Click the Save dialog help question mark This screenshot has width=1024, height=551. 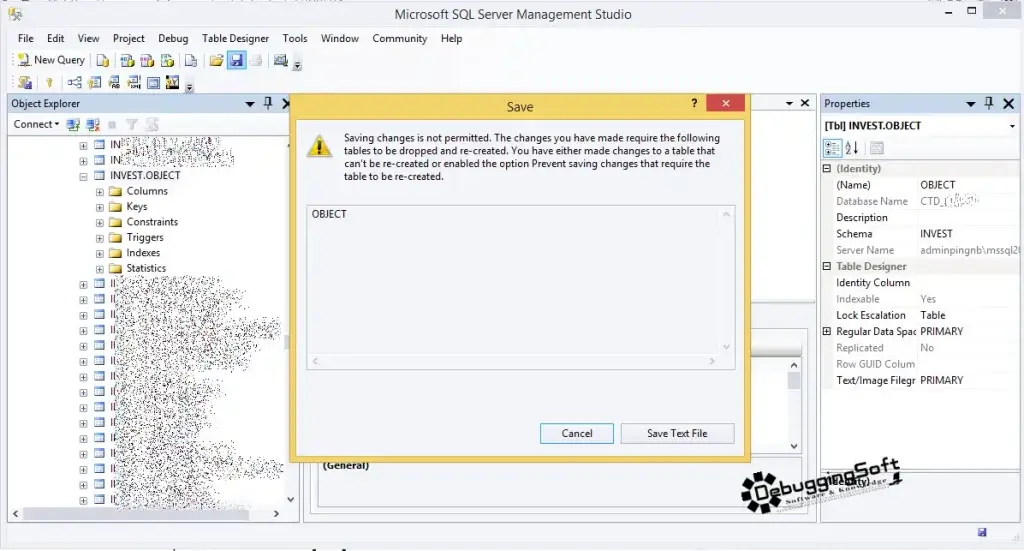tap(694, 103)
